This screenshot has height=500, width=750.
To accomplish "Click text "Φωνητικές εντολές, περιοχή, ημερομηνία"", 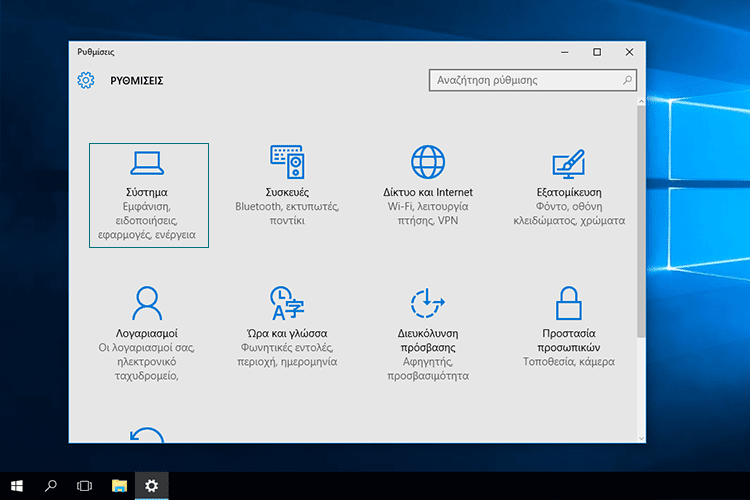I will (287, 355).
